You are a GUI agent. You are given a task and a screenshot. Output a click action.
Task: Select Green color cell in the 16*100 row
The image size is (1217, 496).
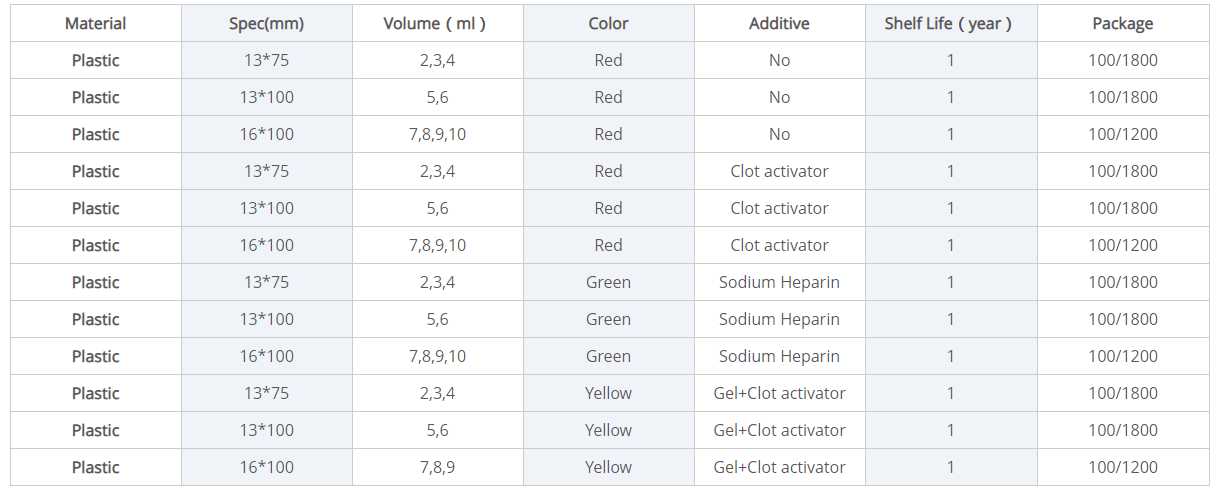[x=608, y=356]
